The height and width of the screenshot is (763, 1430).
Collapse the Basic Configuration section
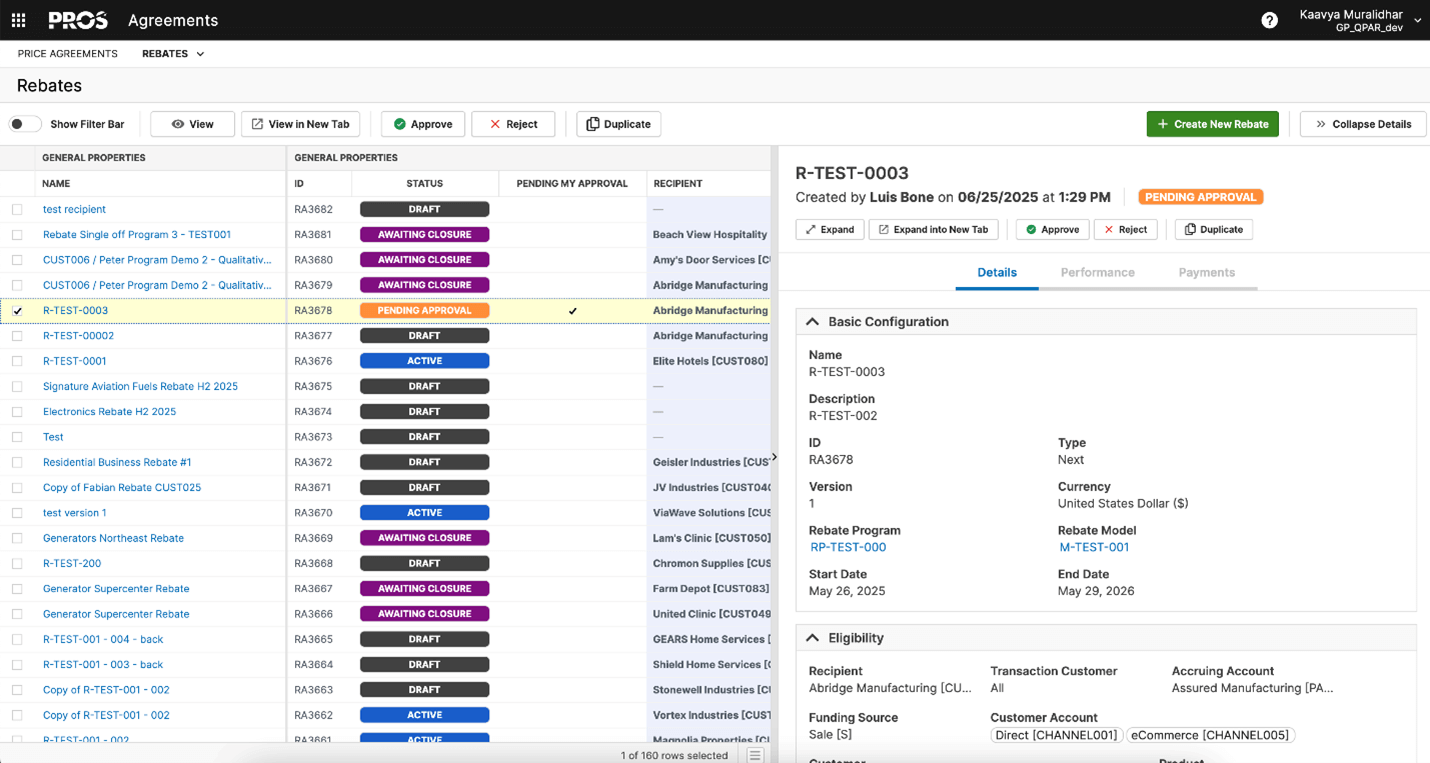(x=813, y=322)
